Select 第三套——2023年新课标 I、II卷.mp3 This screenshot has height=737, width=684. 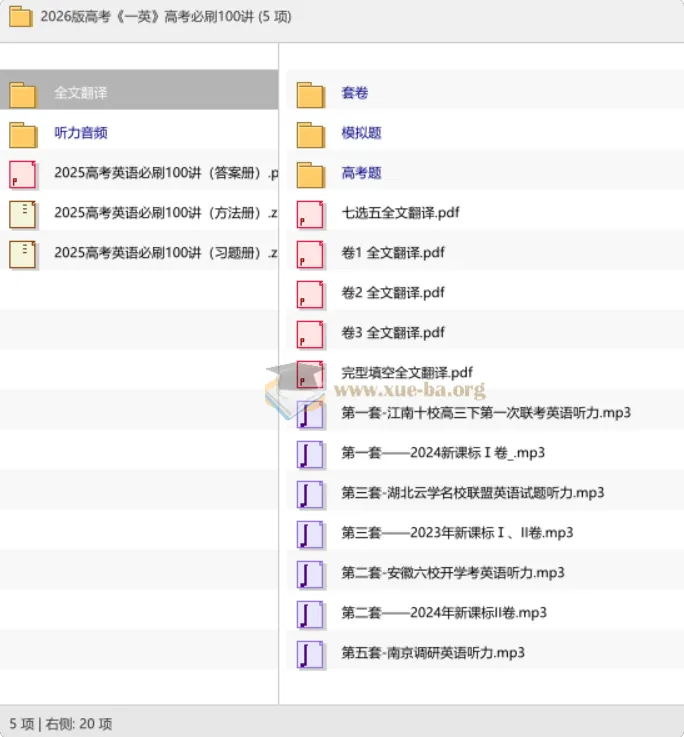point(457,533)
